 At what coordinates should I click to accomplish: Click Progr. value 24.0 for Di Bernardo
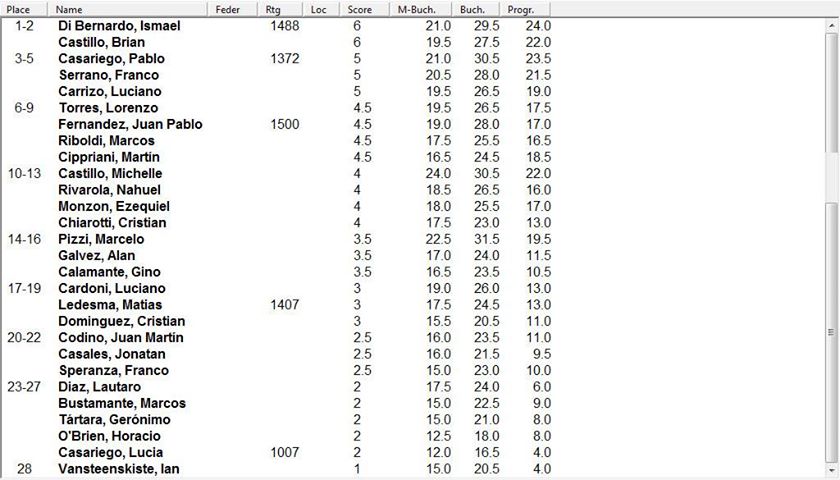538,26
